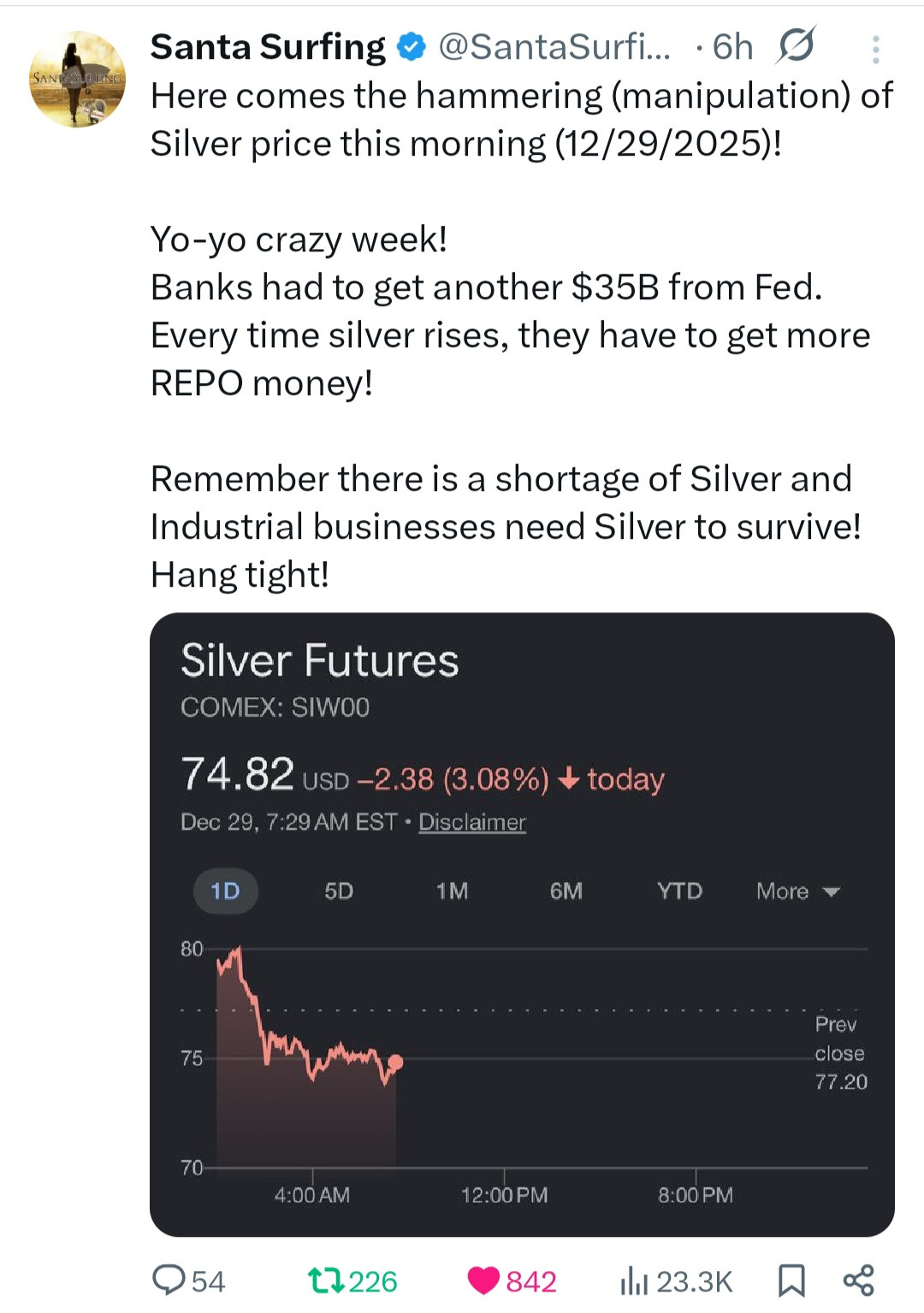This screenshot has width=924, height=1313.
Task: Reply using the comment bubble icon
Action: [169, 1280]
